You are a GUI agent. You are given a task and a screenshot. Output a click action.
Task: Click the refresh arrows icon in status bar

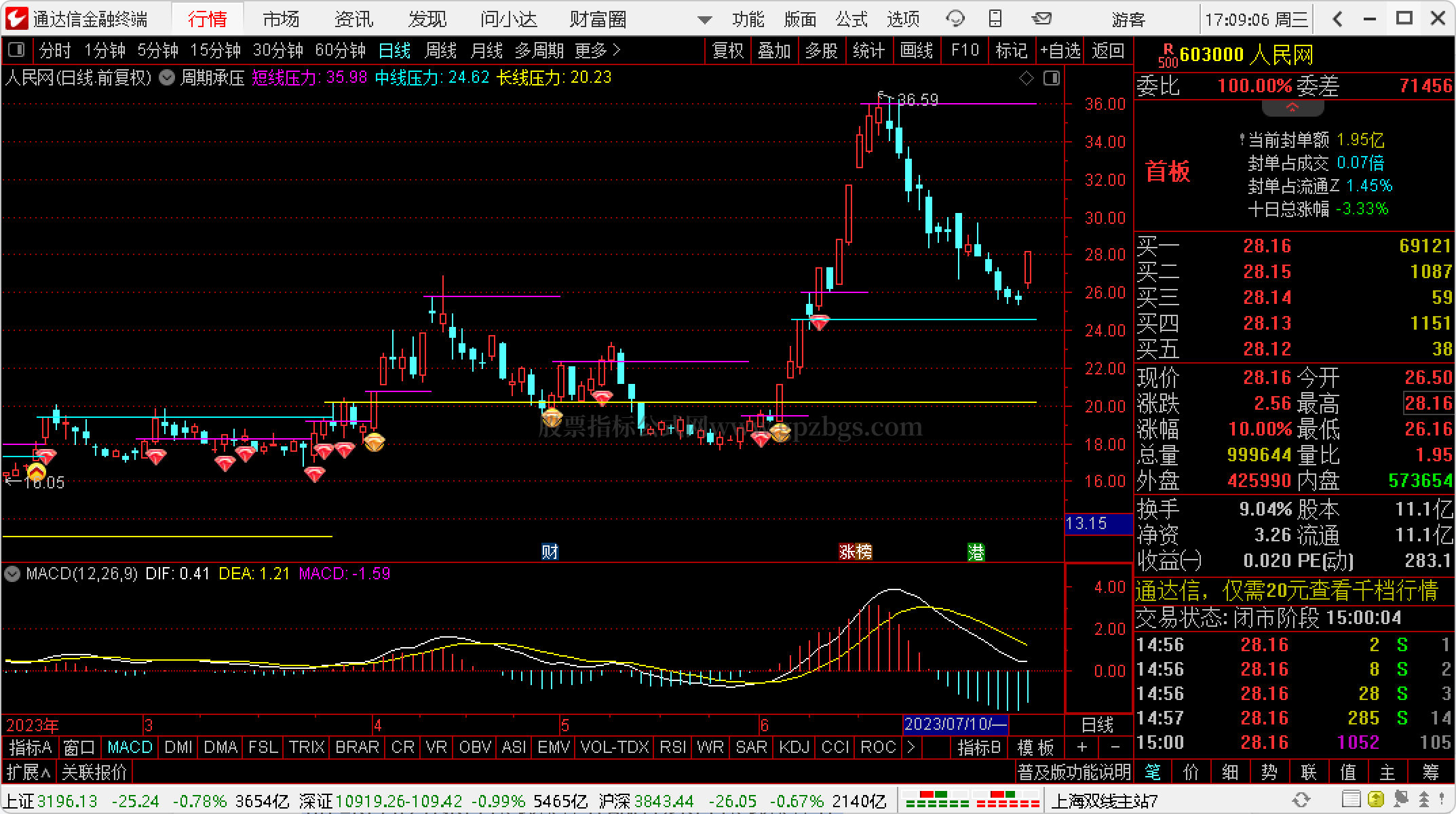click(x=1301, y=800)
